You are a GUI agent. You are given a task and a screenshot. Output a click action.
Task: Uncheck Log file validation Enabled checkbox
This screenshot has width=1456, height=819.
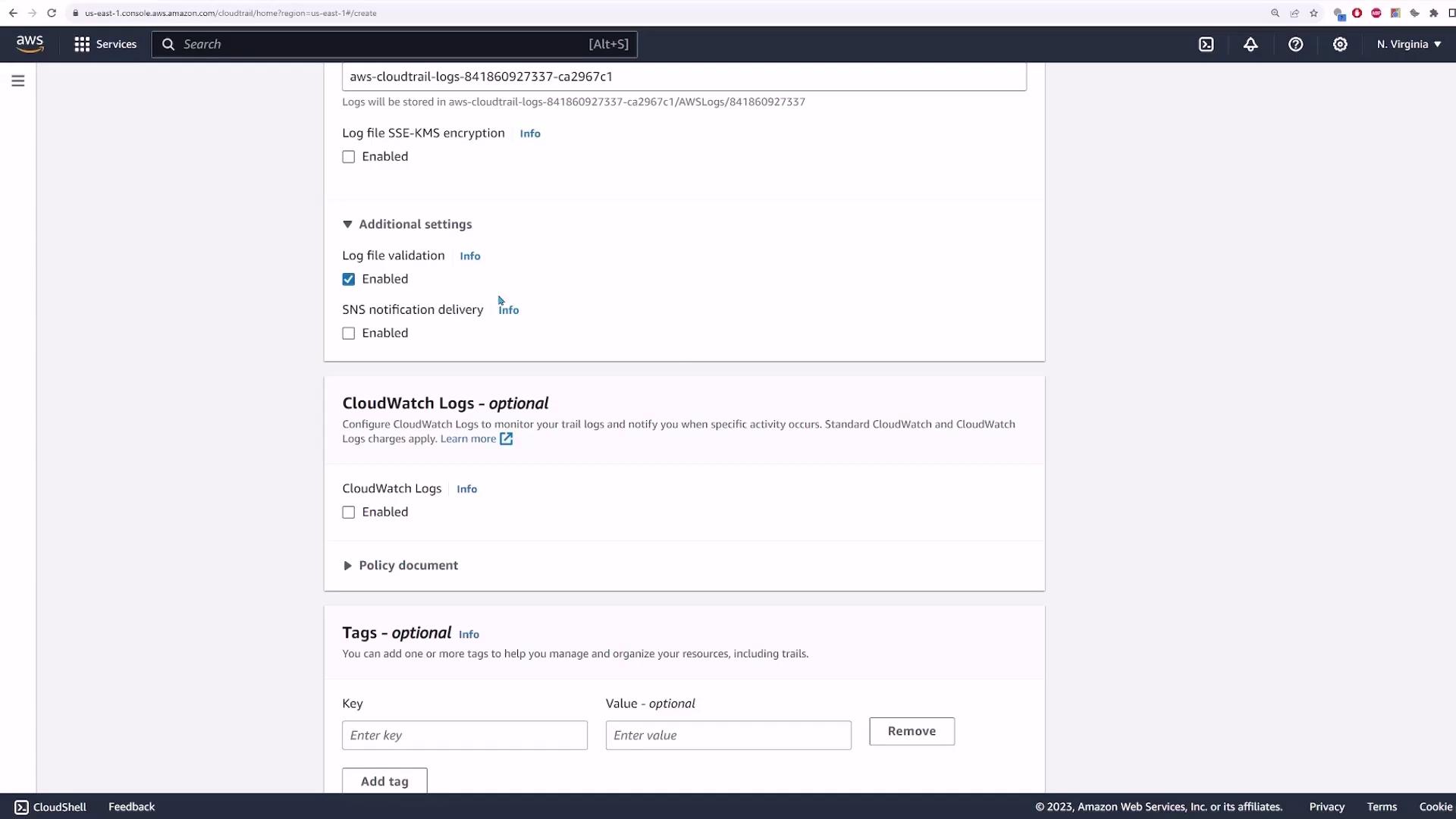349,280
